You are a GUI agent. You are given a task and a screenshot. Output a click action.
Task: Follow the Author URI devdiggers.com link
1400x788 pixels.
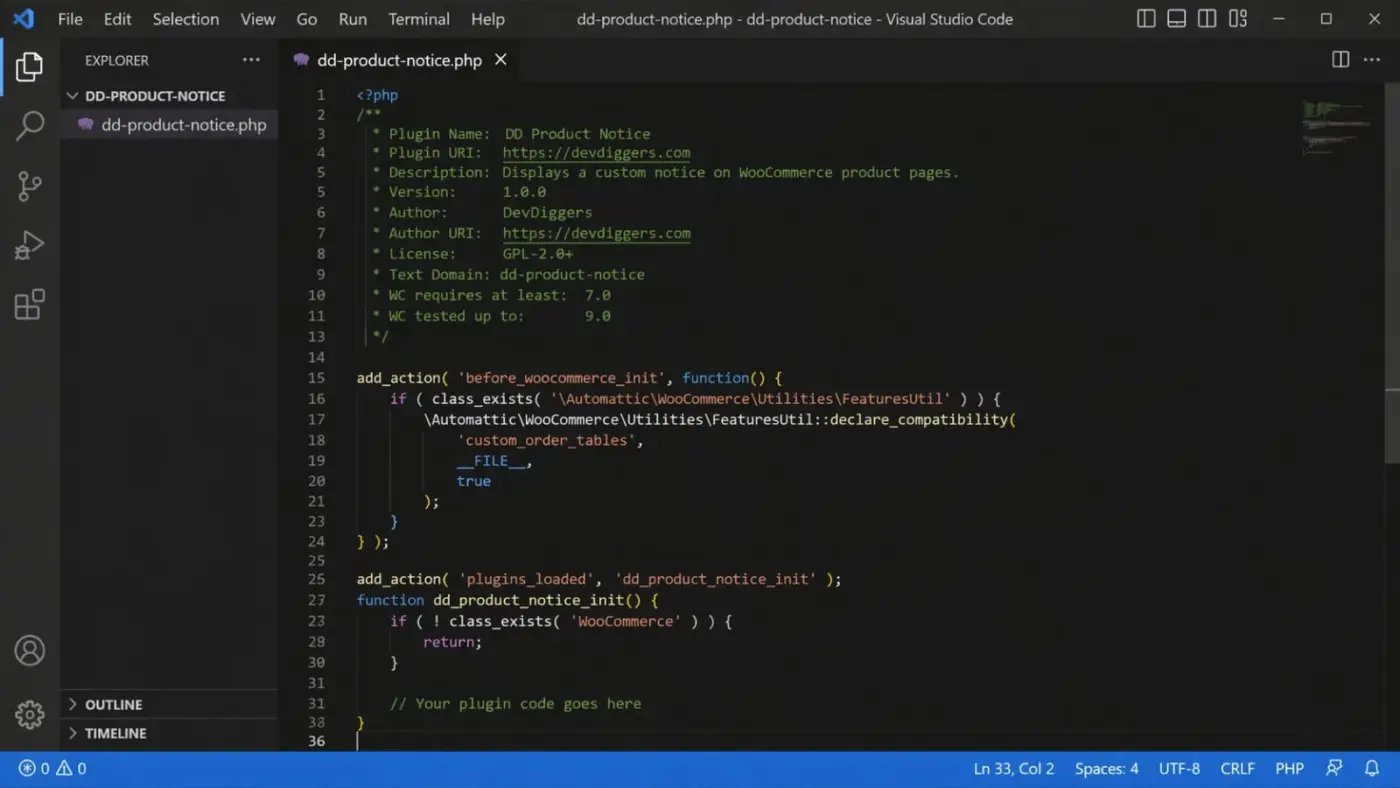click(596, 233)
